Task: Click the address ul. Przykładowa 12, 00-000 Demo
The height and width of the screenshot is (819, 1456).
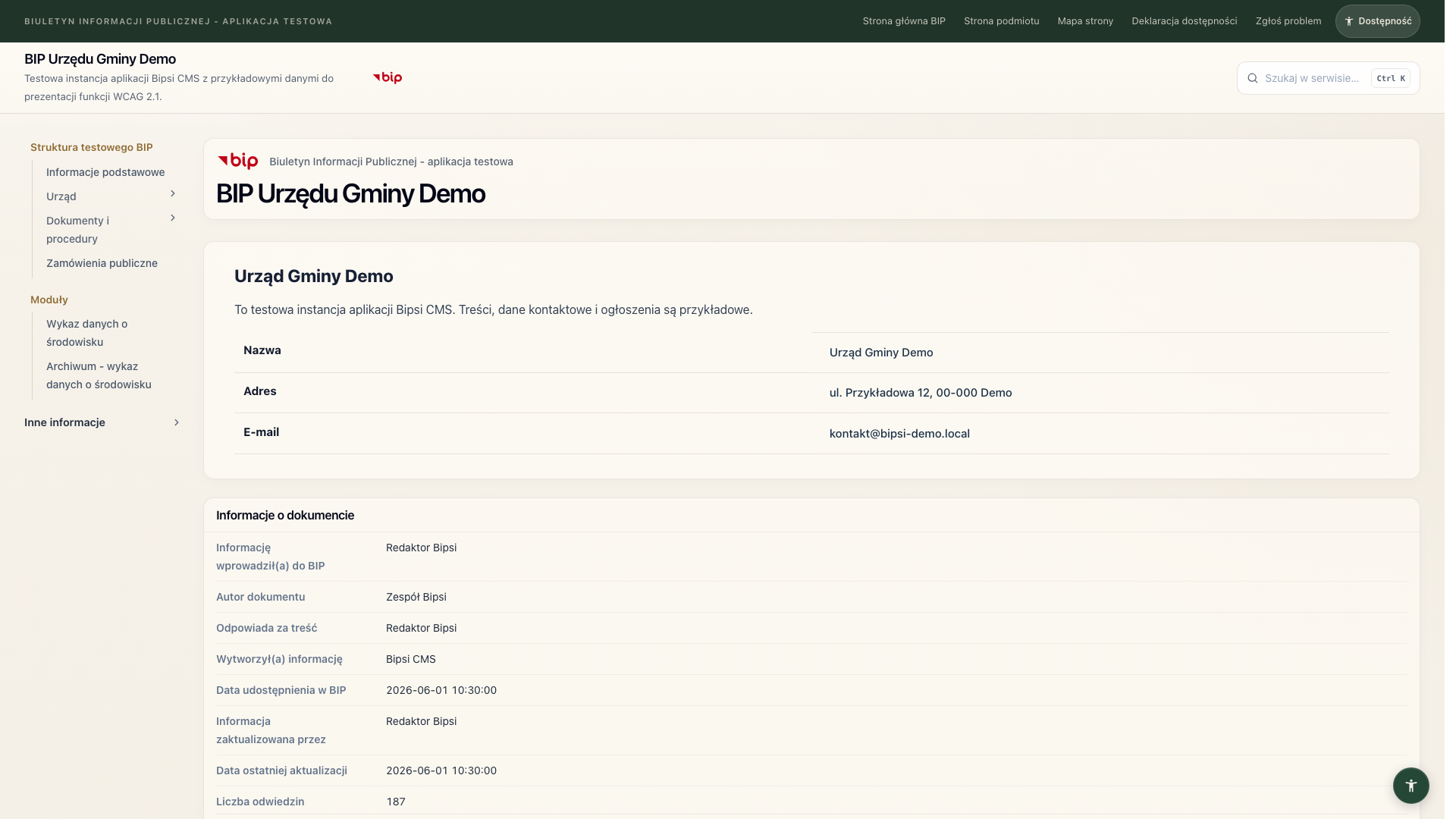Action: click(x=921, y=393)
